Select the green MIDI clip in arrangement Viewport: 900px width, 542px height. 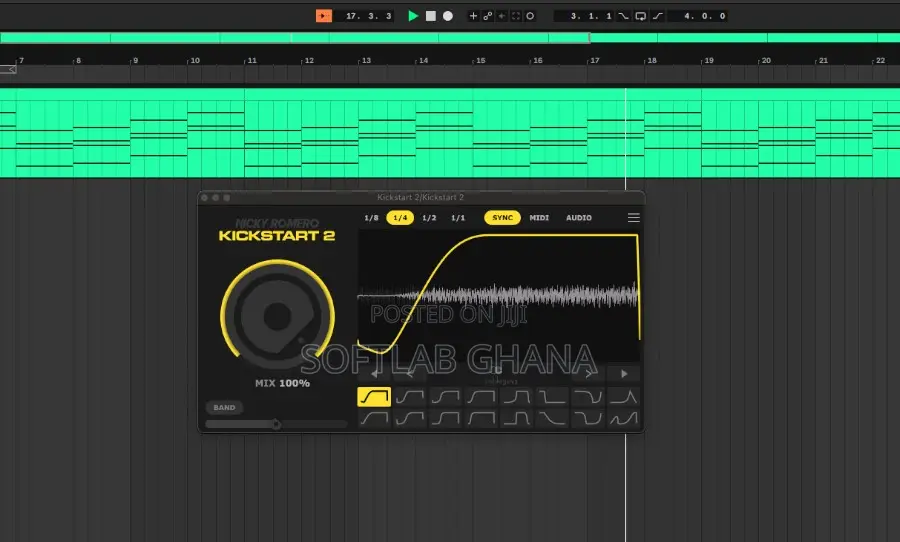450,133
